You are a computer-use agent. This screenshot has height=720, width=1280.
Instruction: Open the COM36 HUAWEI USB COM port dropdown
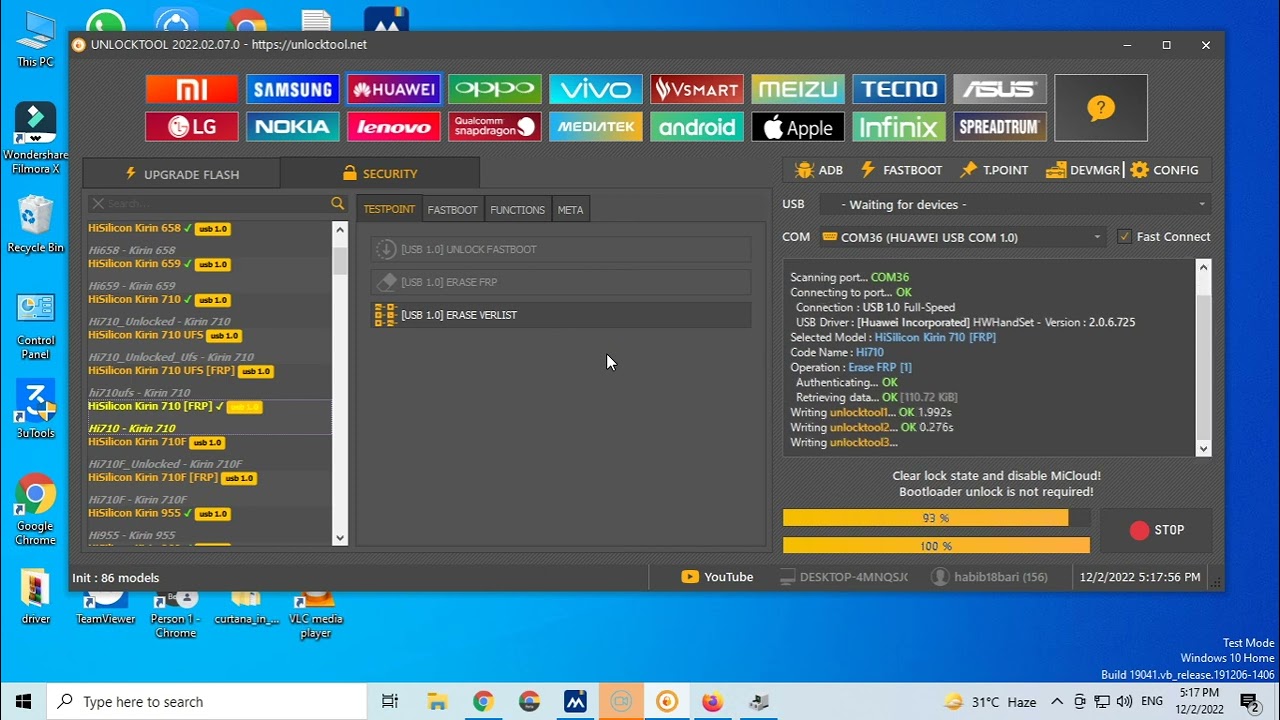click(962, 237)
